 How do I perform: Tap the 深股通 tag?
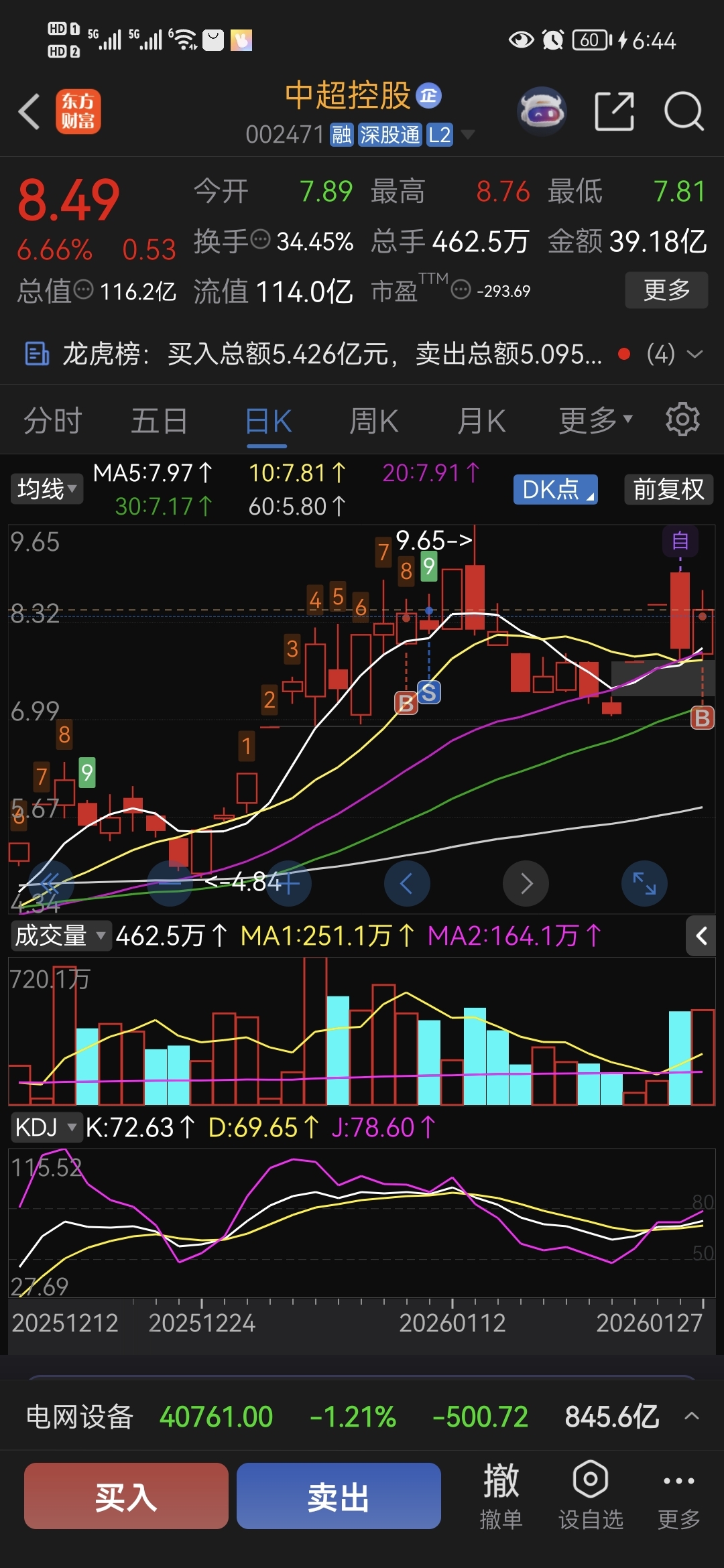pyautogui.click(x=389, y=135)
